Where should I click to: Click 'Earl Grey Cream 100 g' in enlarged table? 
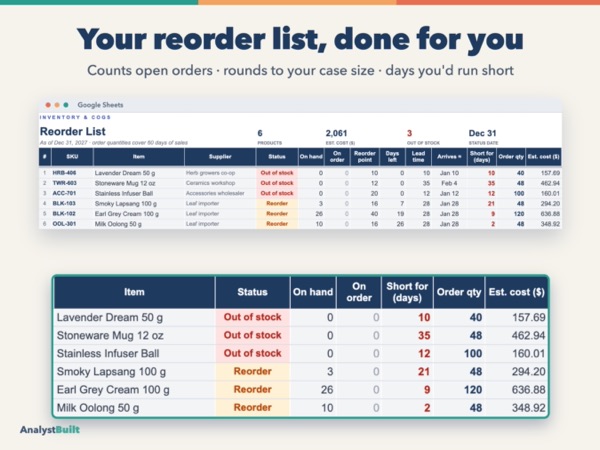tap(113, 390)
